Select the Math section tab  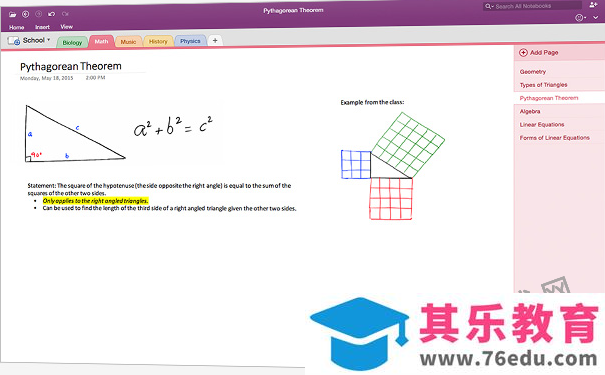[101, 41]
